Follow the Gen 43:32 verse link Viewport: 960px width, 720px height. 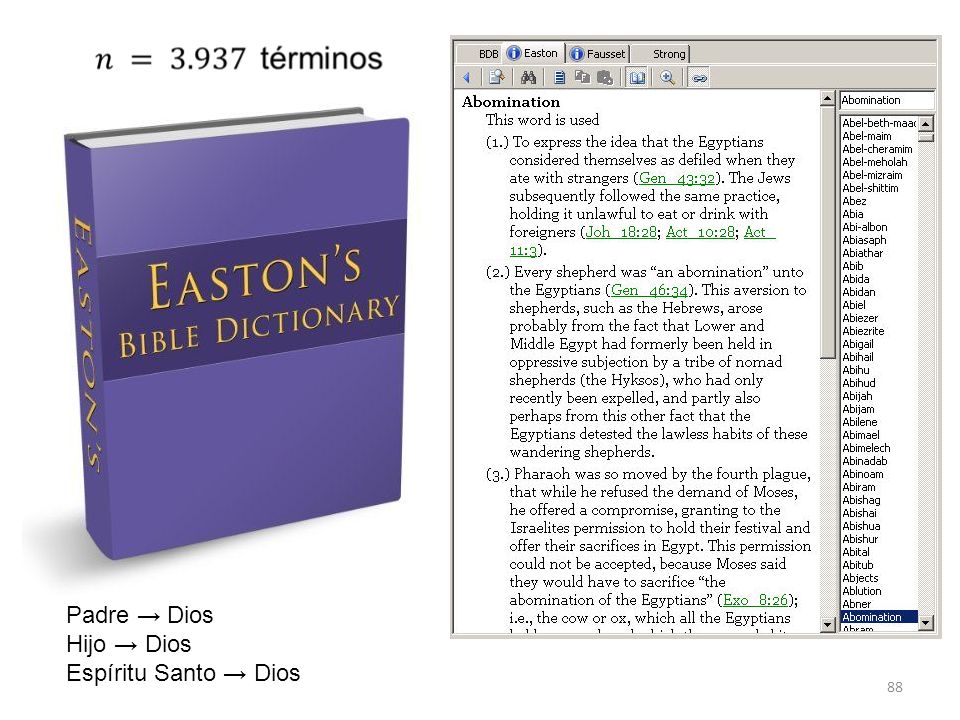(x=677, y=178)
